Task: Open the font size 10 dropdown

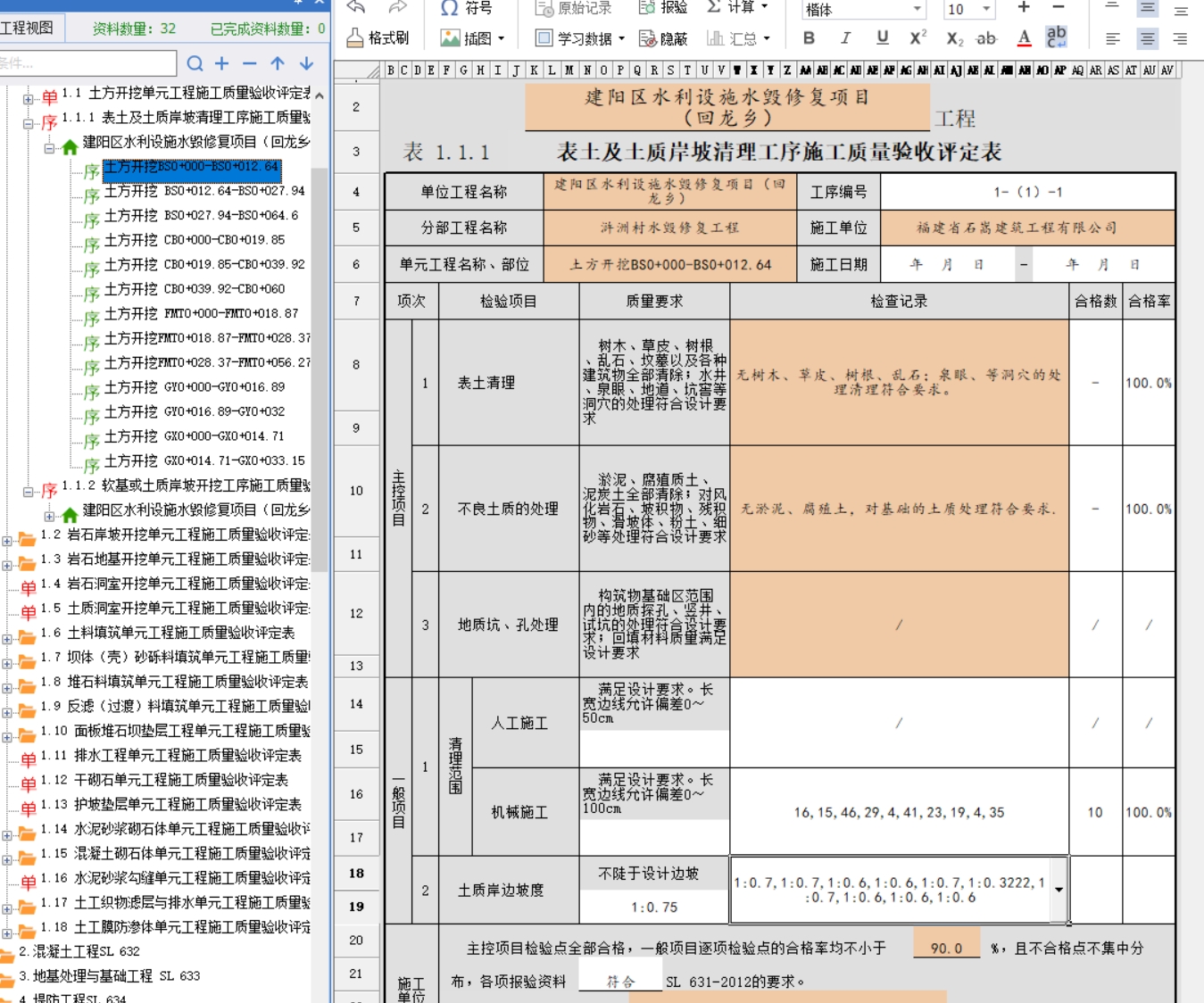Action: [987, 9]
